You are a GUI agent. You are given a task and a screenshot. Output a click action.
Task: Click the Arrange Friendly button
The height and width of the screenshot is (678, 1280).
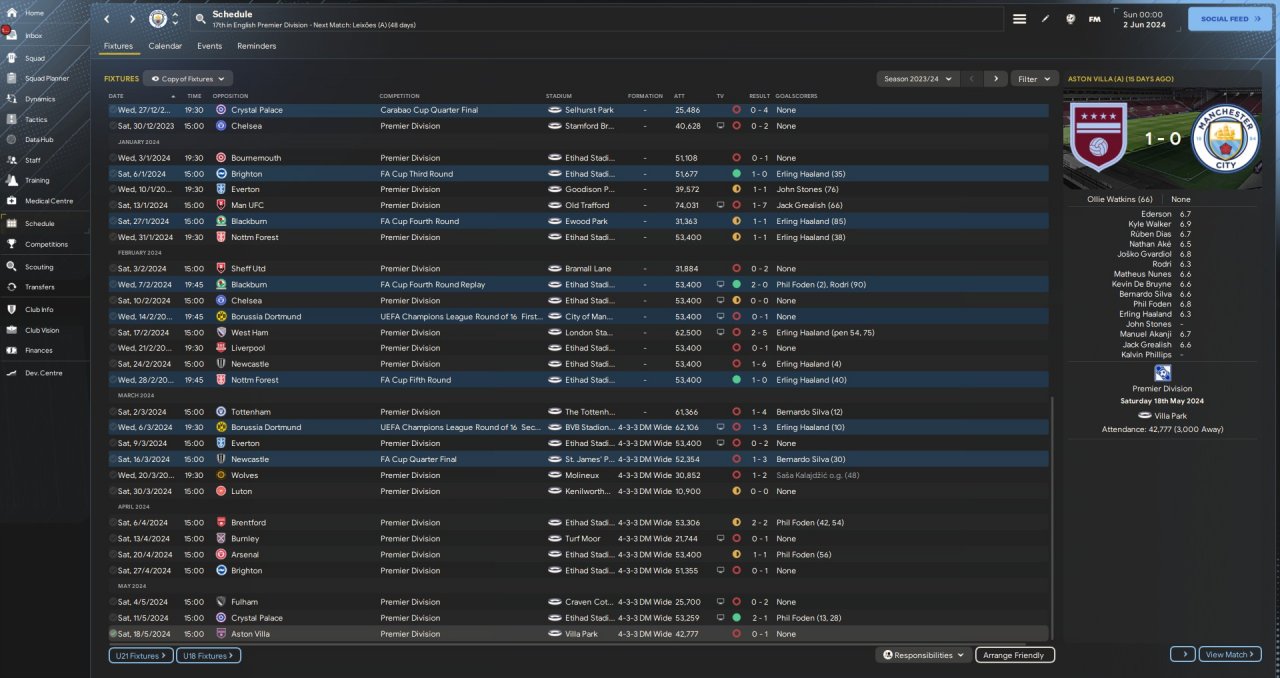[1014, 655]
